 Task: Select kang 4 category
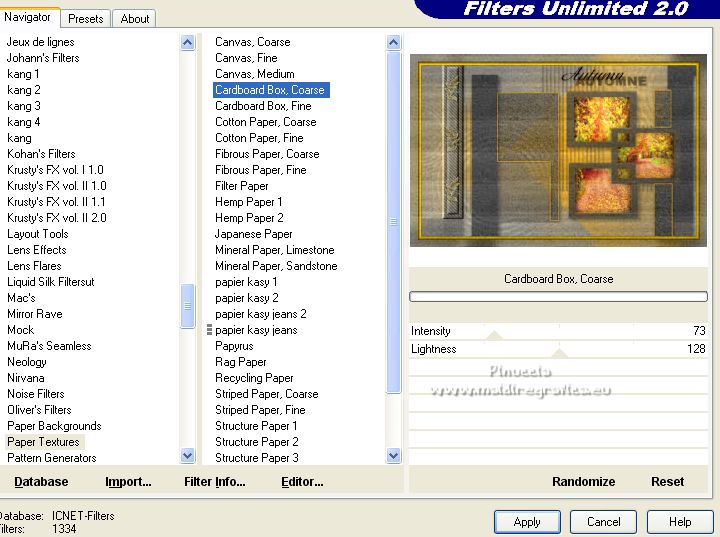[x=24, y=122]
